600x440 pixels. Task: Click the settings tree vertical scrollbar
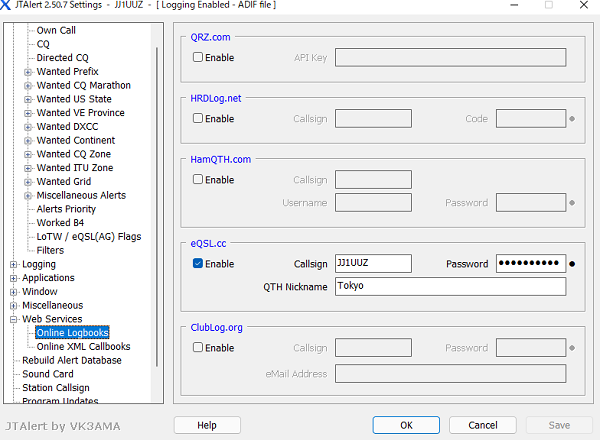click(157, 200)
